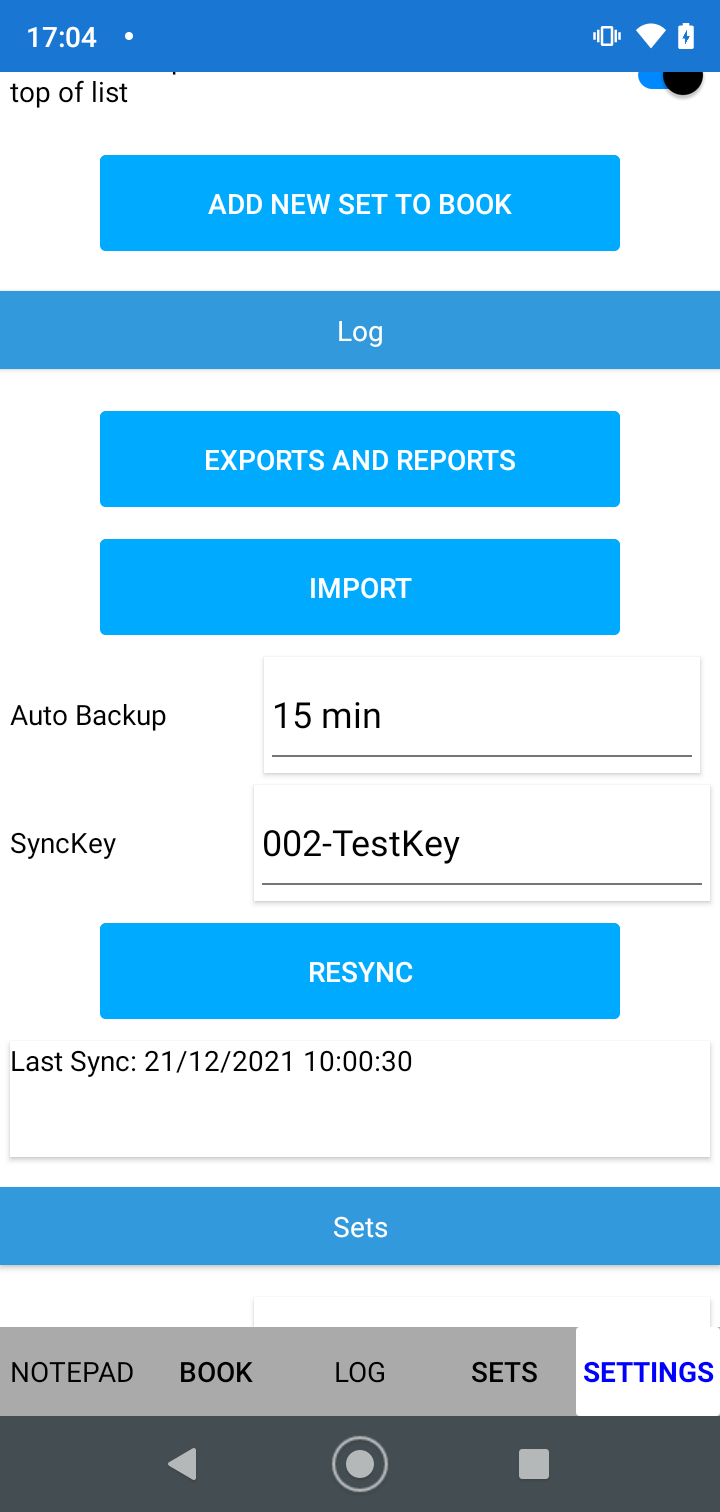Open recent apps via the square icon

[533, 1463]
